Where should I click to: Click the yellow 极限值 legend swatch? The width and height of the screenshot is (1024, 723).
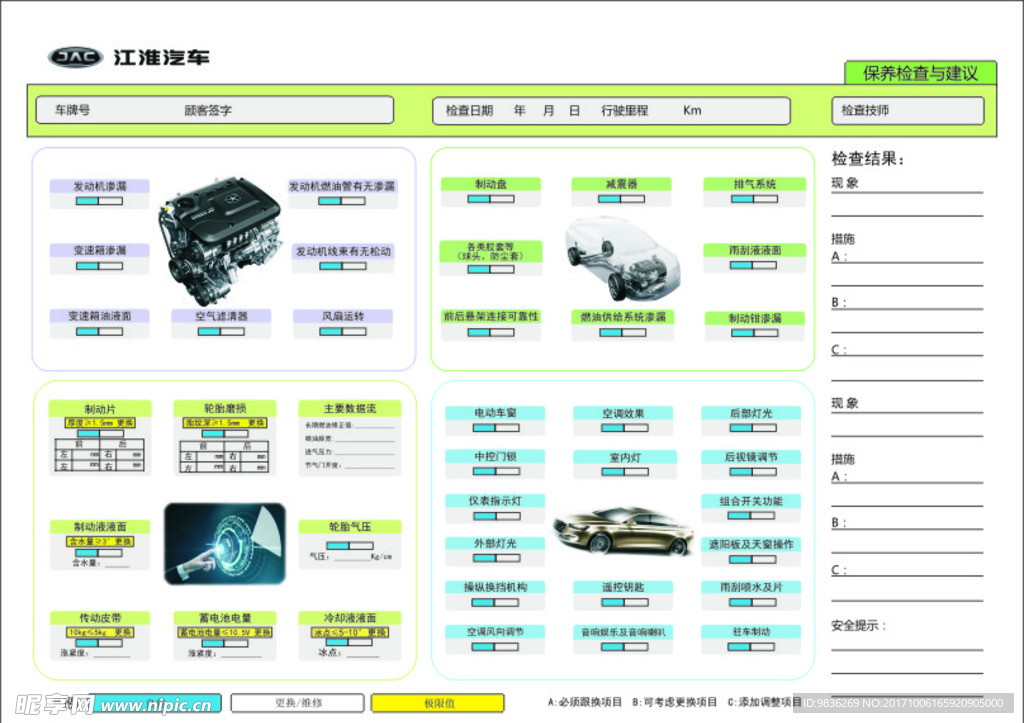(x=437, y=703)
